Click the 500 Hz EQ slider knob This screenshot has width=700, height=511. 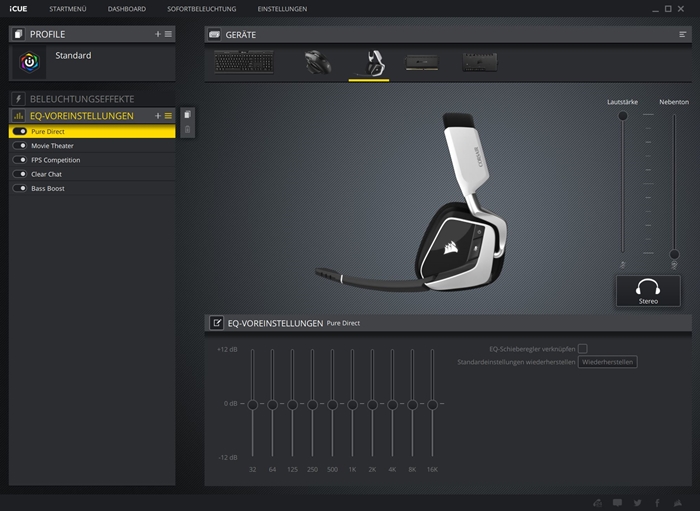coord(332,405)
